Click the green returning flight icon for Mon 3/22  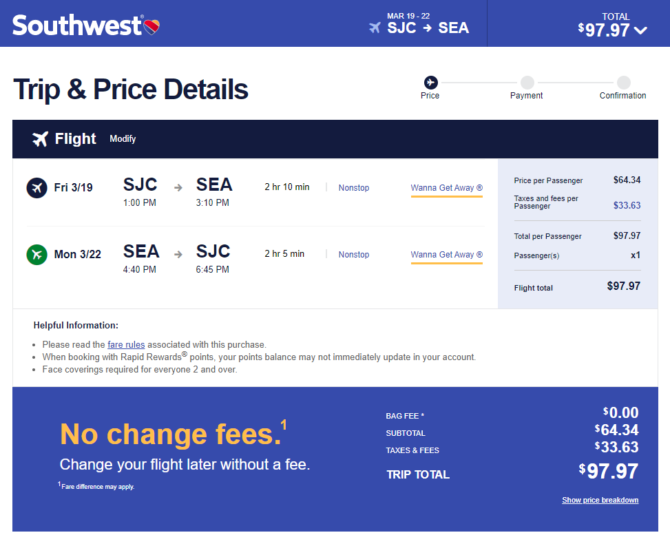click(37, 254)
